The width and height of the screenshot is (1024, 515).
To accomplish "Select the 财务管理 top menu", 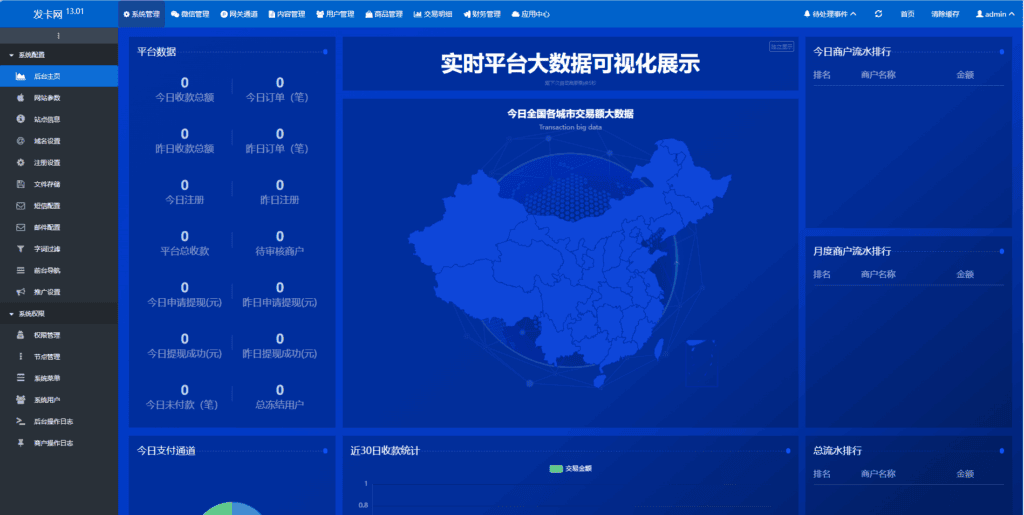I will tap(482, 14).
